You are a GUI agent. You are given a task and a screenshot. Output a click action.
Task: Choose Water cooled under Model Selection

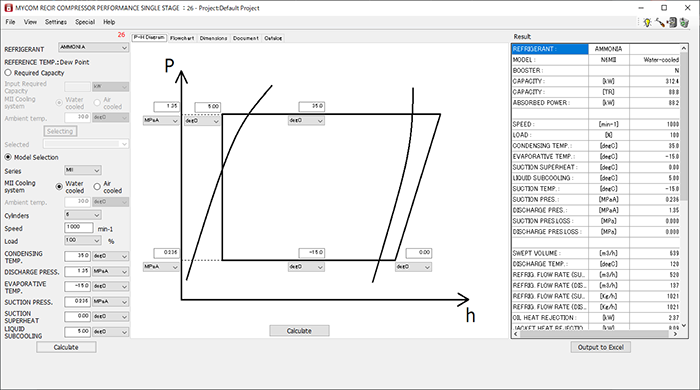(x=59, y=187)
